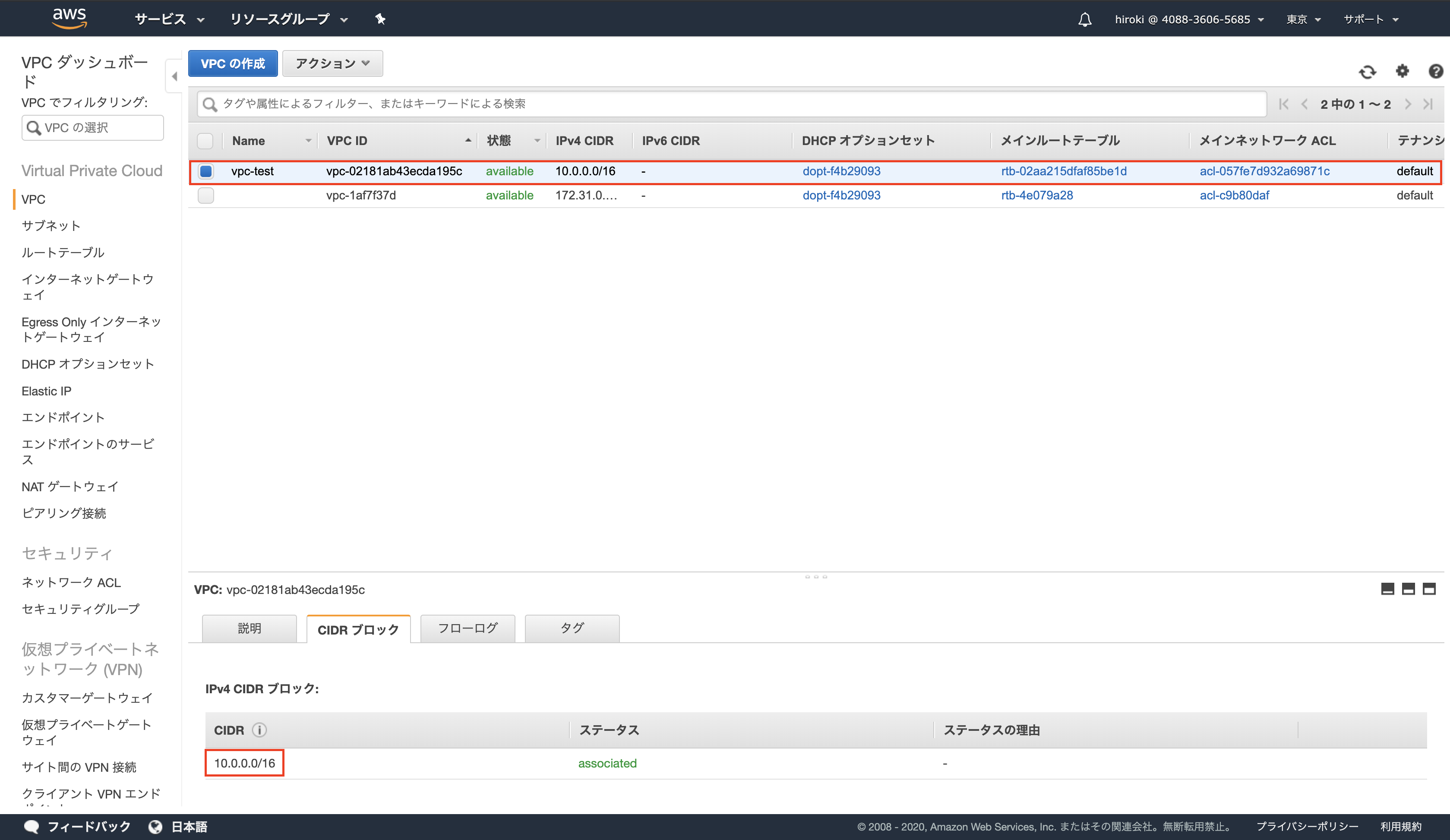The height and width of the screenshot is (840, 1450).
Task: Switch to the フローログ tab
Action: click(467, 628)
